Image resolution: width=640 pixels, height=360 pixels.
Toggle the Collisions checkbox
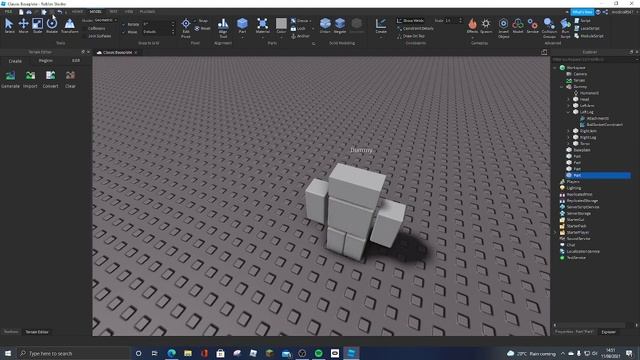tap(84, 29)
